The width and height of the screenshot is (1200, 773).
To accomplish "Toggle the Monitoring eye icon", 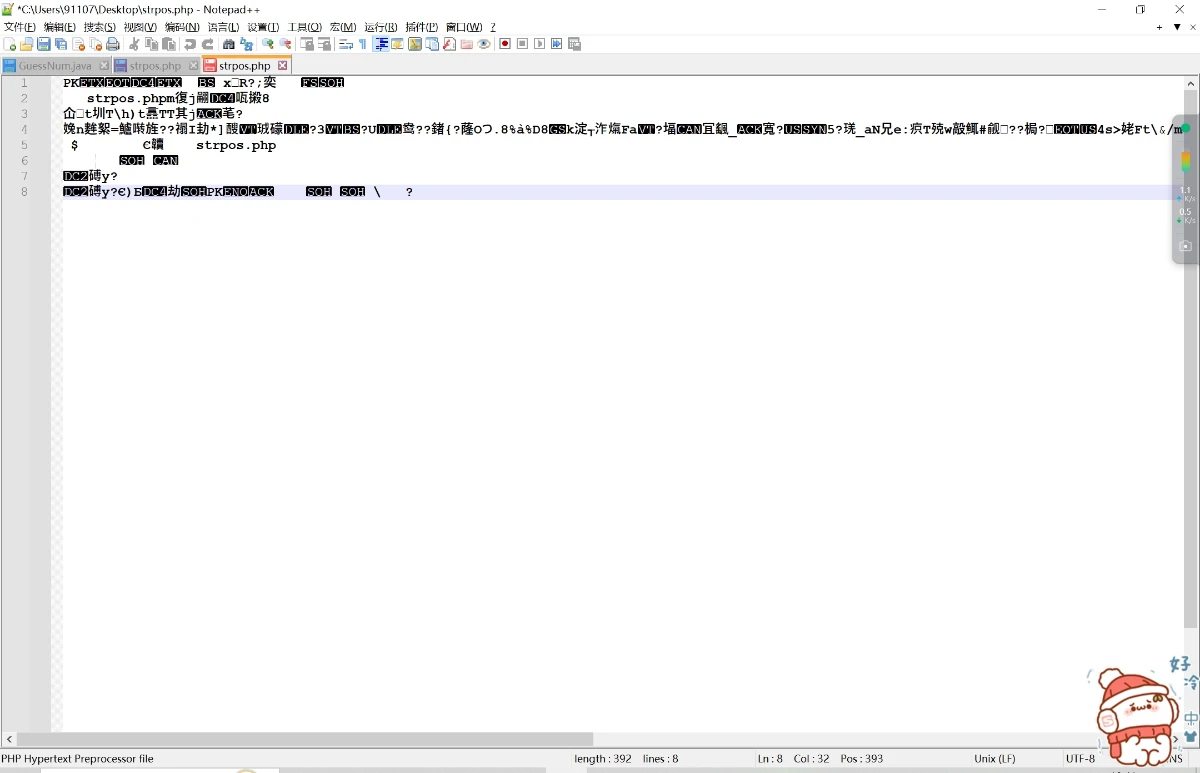I will [x=484, y=44].
